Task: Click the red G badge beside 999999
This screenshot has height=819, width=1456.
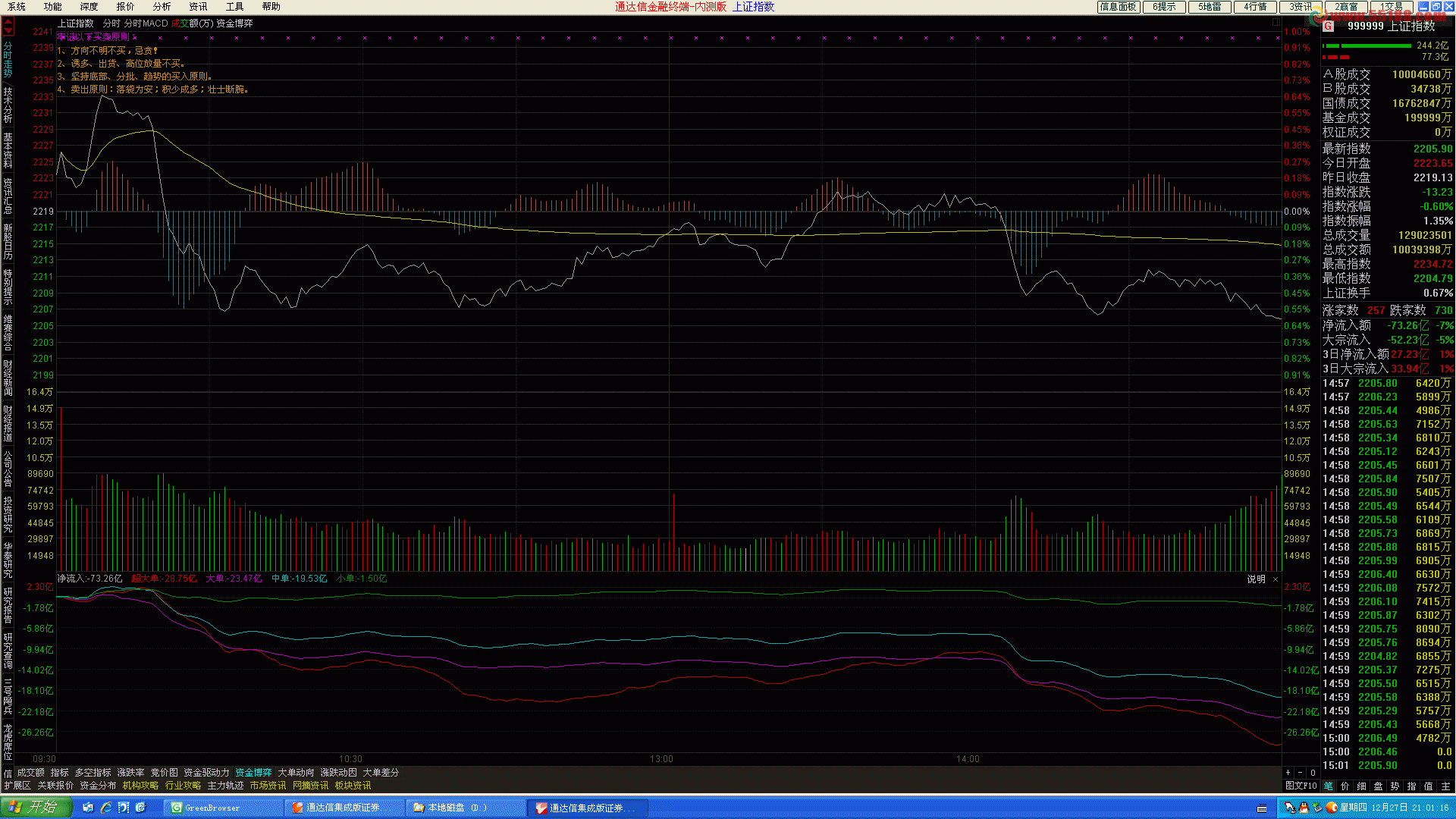Action: [x=1328, y=26]
